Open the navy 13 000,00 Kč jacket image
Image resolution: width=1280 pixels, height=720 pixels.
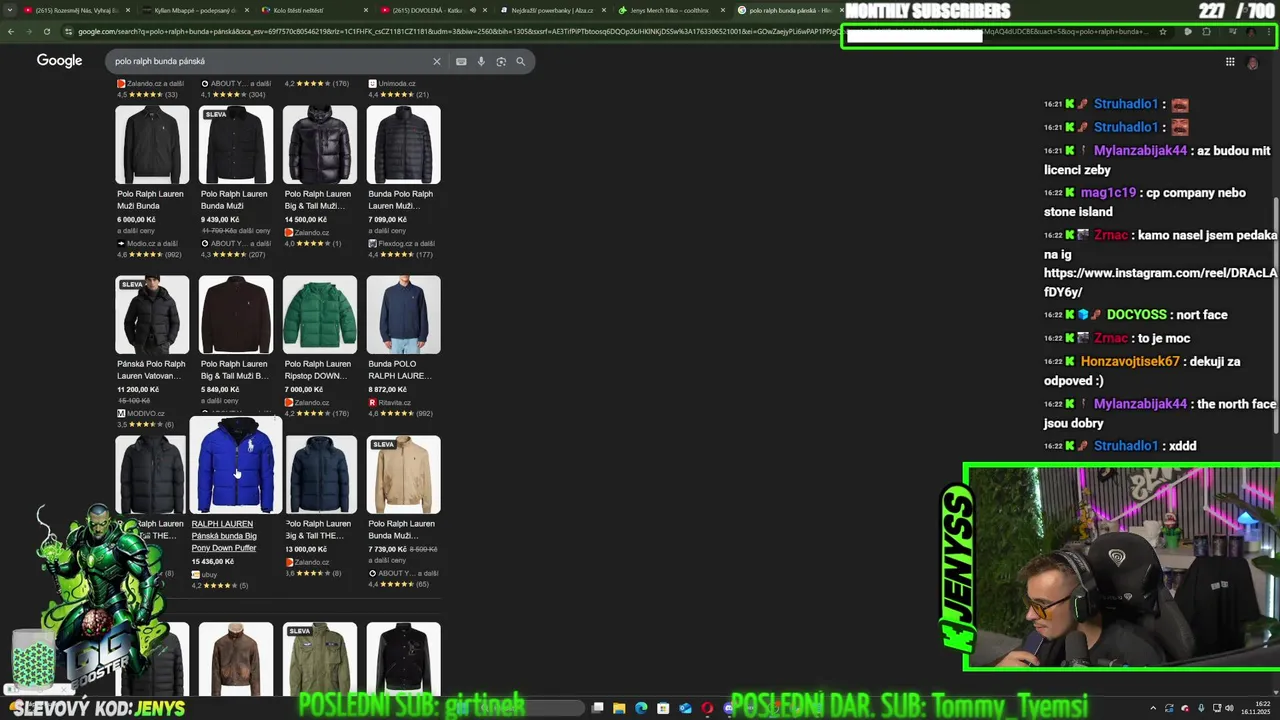(x=320, y=475)
